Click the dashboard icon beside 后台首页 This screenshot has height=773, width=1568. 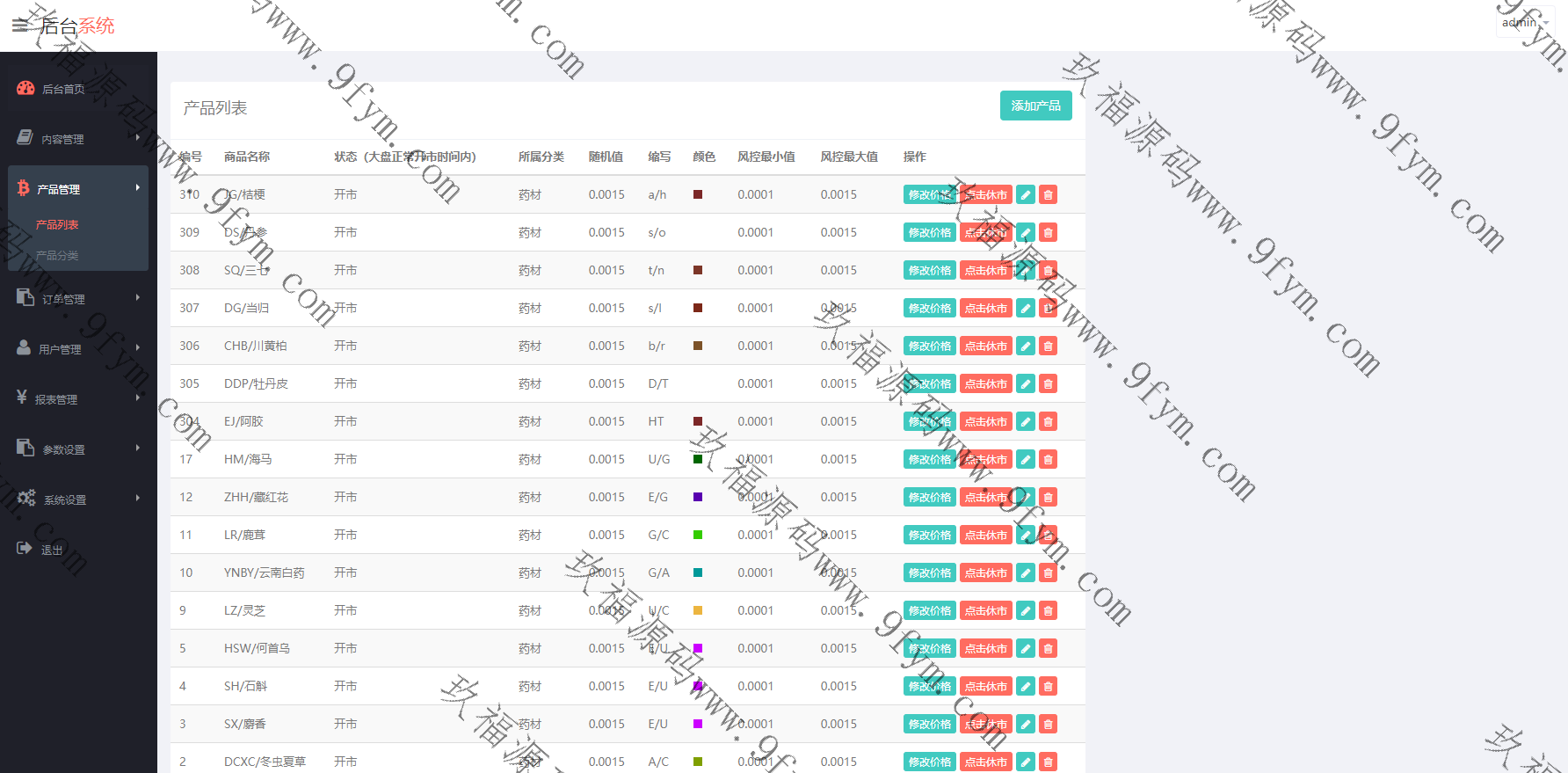pos(25,88)
